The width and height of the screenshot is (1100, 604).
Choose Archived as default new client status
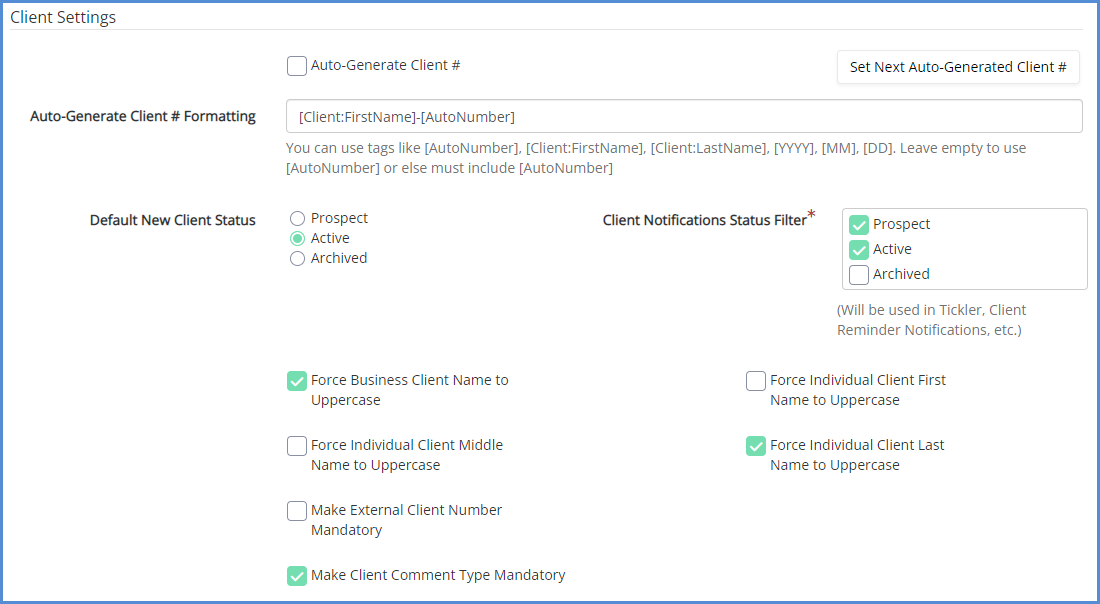coord(297,258)
